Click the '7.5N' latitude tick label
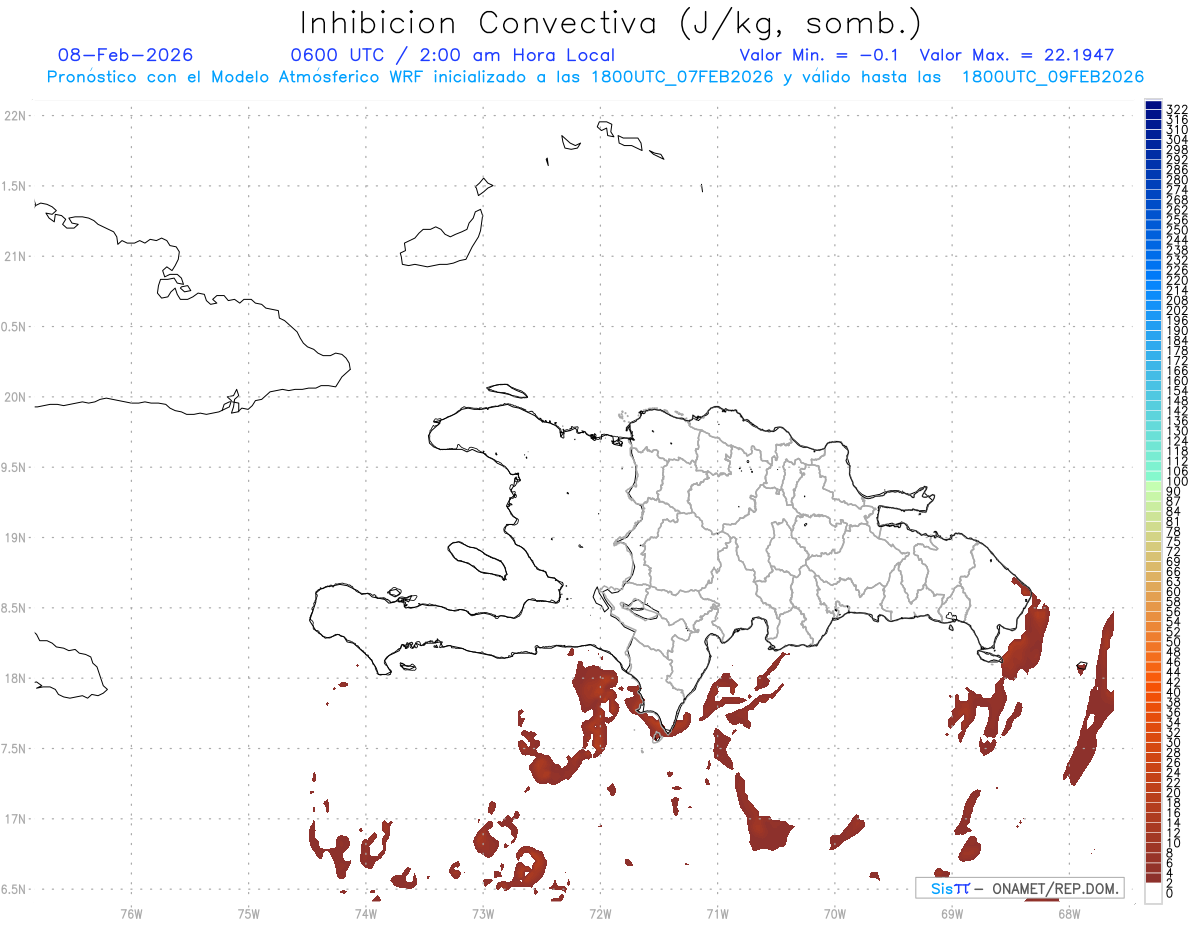 13,749
